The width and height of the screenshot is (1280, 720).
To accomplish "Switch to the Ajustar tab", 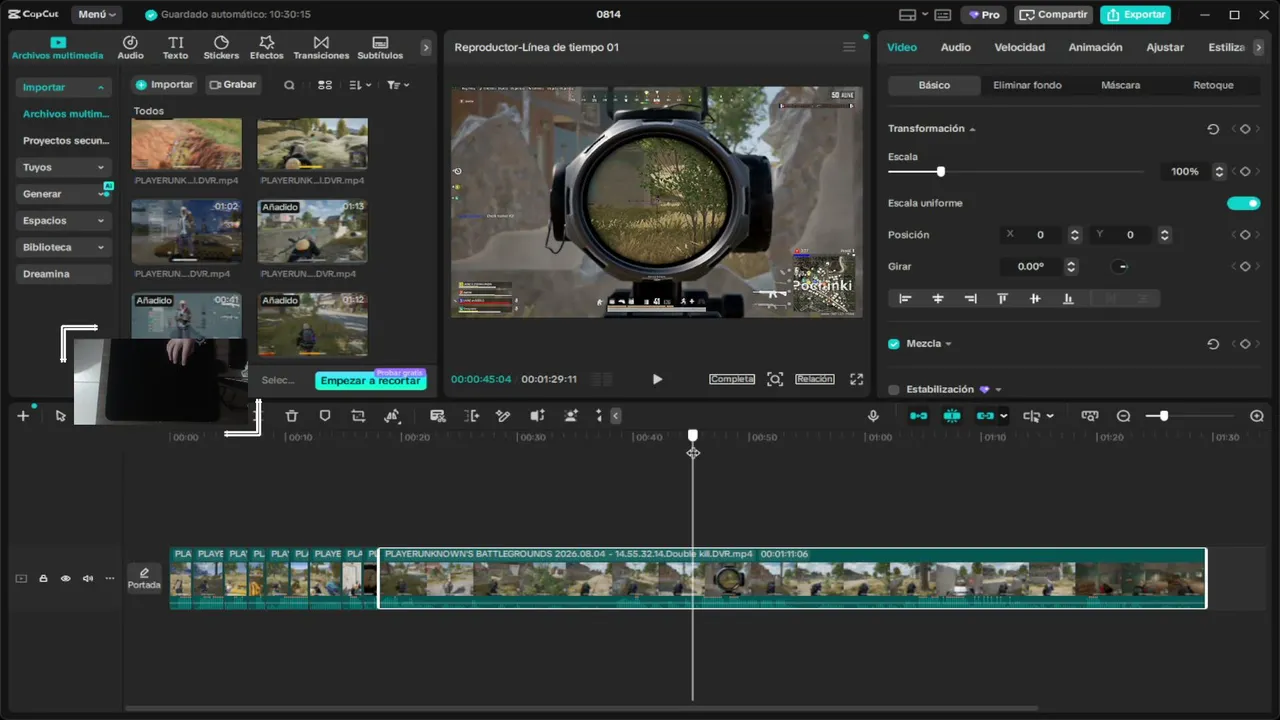I will pos(1165,47).
